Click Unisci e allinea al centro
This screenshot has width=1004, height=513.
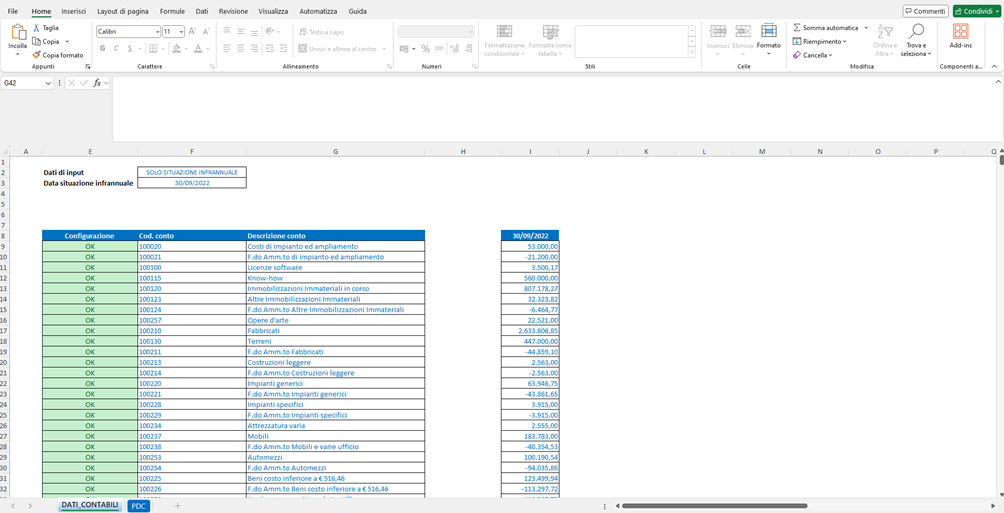click(337, 49)
